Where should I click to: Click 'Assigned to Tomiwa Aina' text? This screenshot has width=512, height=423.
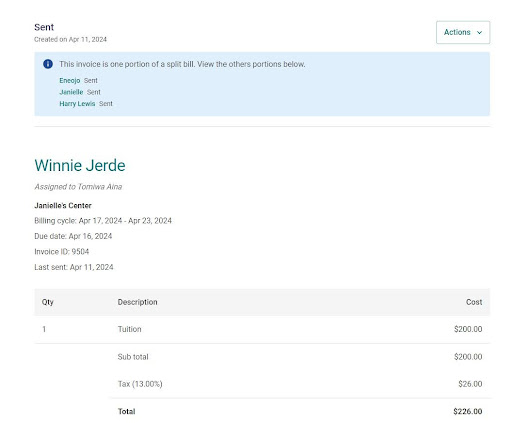point(78,187)
